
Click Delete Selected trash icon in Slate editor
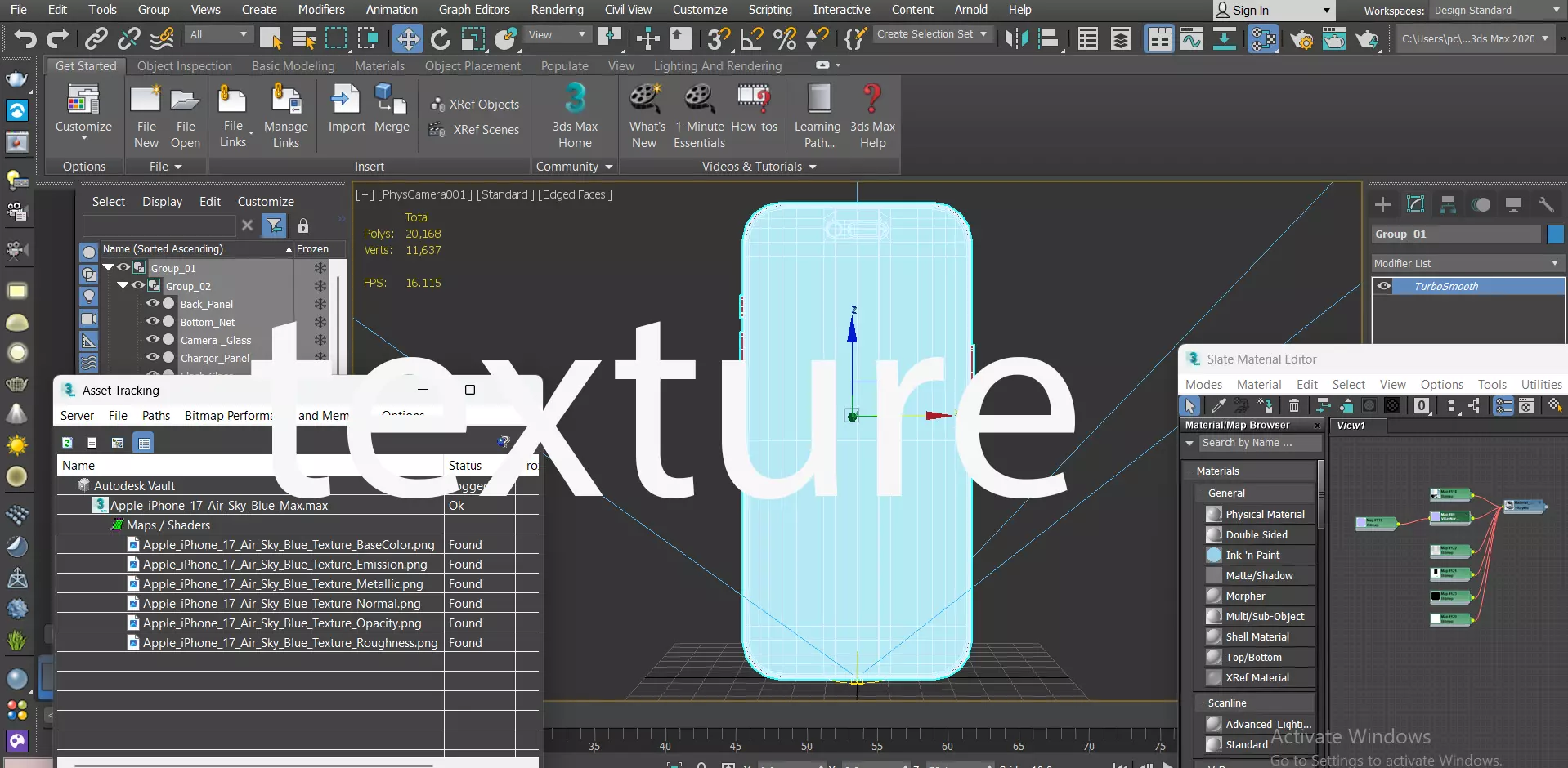pos(1294,405)
